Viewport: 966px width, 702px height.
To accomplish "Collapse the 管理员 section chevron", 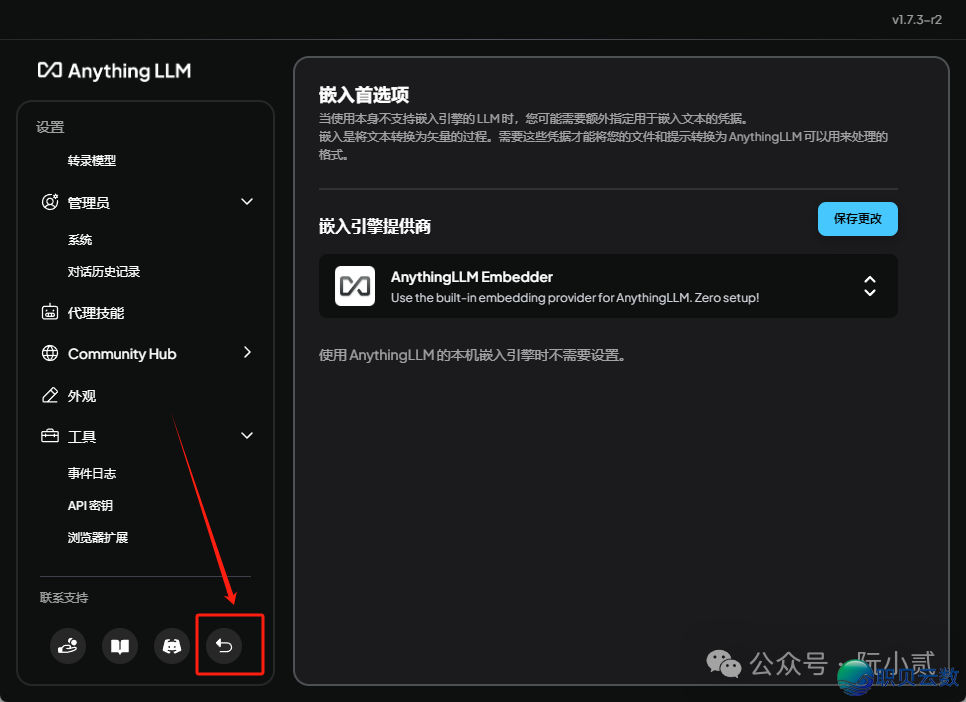I will 246,201.
